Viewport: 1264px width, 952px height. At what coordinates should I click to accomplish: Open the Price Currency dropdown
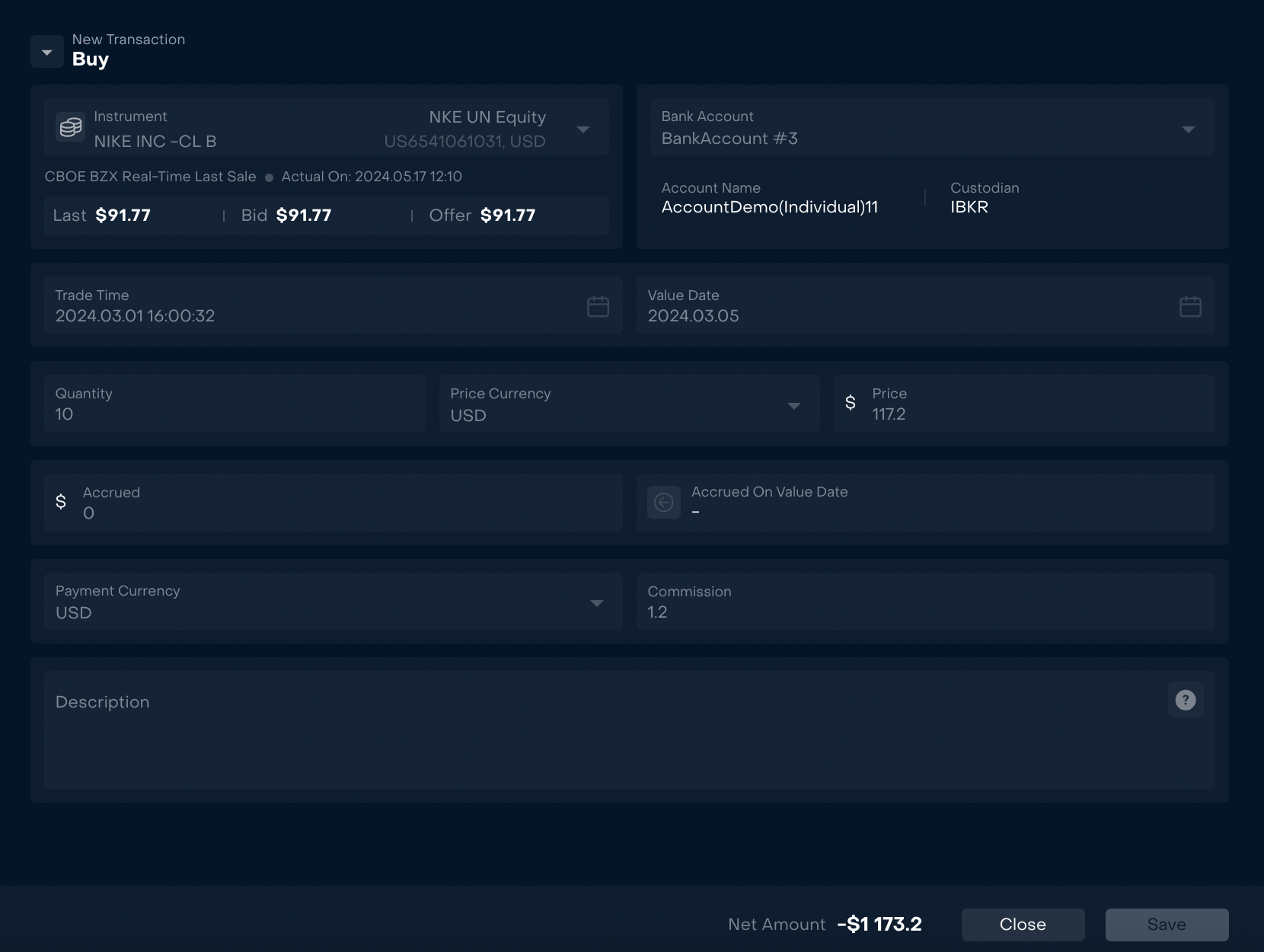[793, 406]
